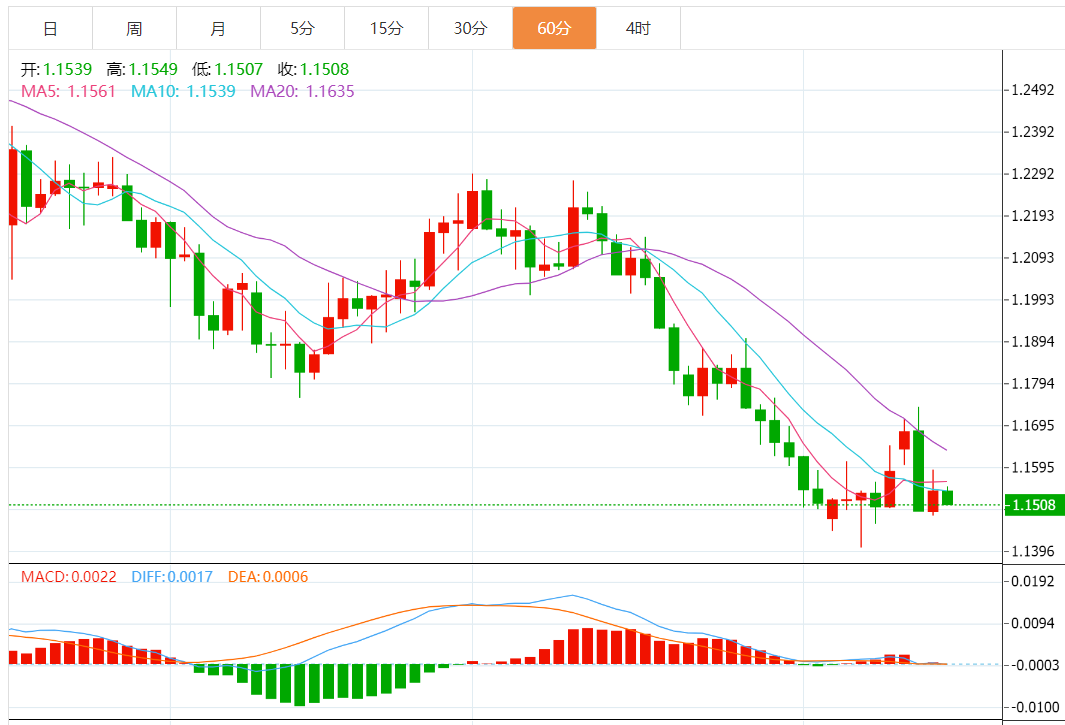Click the MA20: 1.1635 indicator label
This screenshot has height=725, width=1065.
click(302, 91)
